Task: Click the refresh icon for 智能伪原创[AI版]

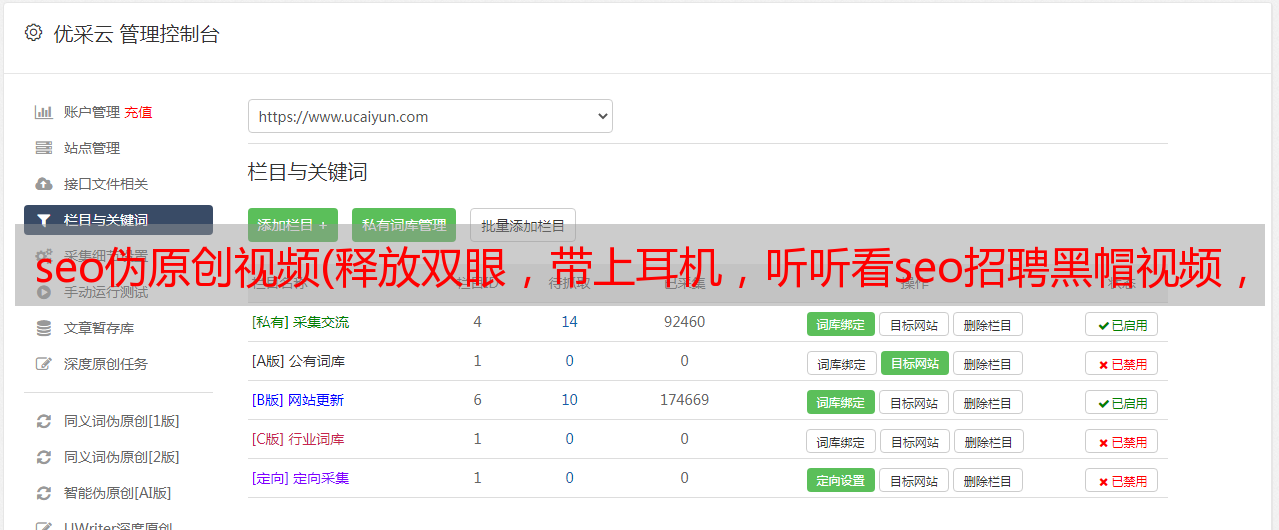Action: point(43,493)
